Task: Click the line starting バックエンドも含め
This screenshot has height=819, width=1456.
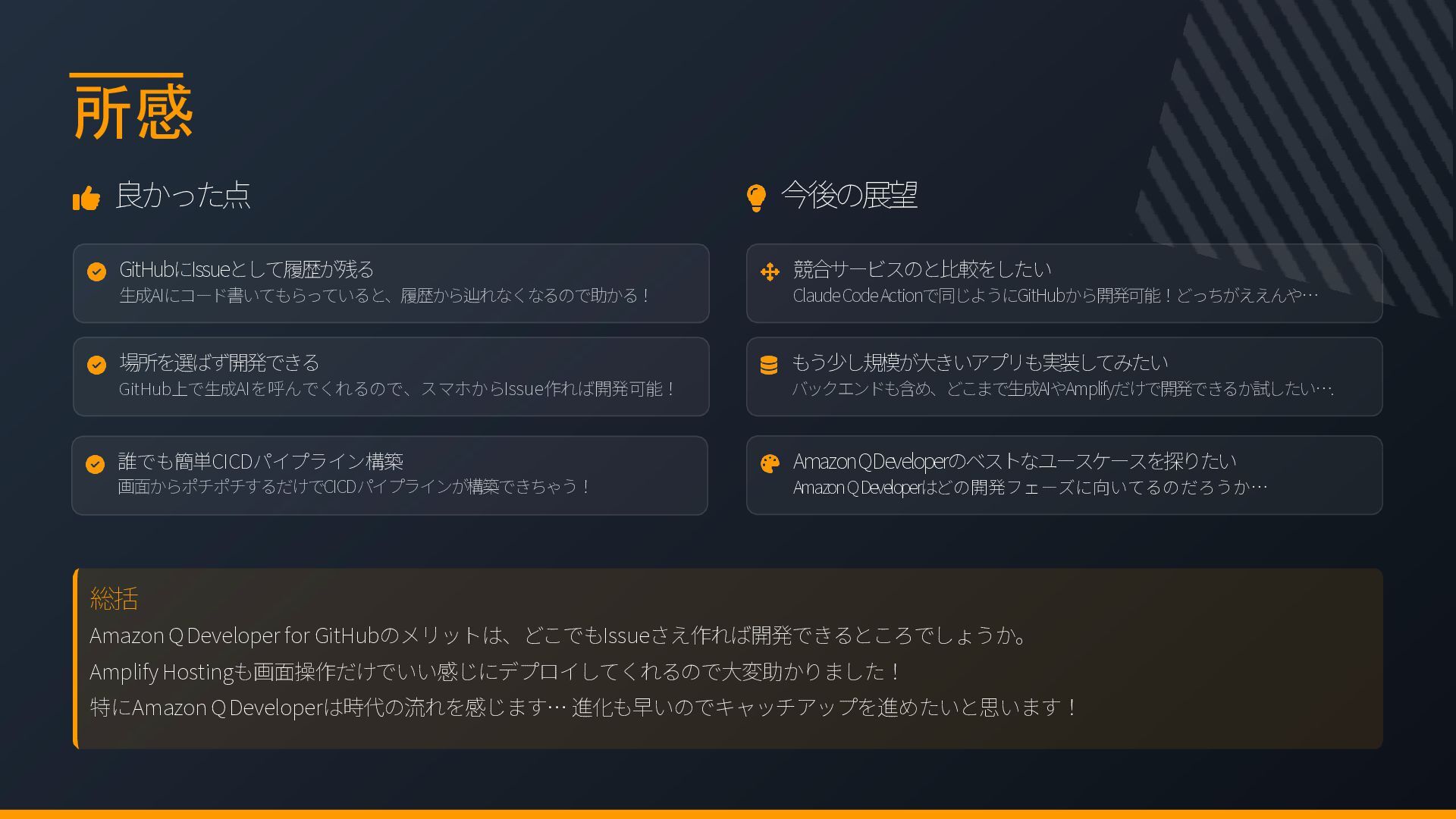Action: 1063,388
